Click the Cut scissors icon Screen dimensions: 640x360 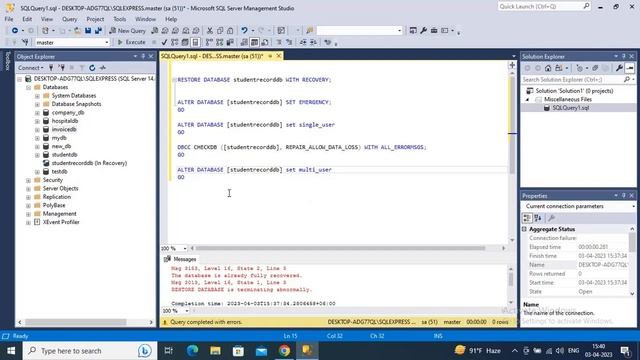210,31
